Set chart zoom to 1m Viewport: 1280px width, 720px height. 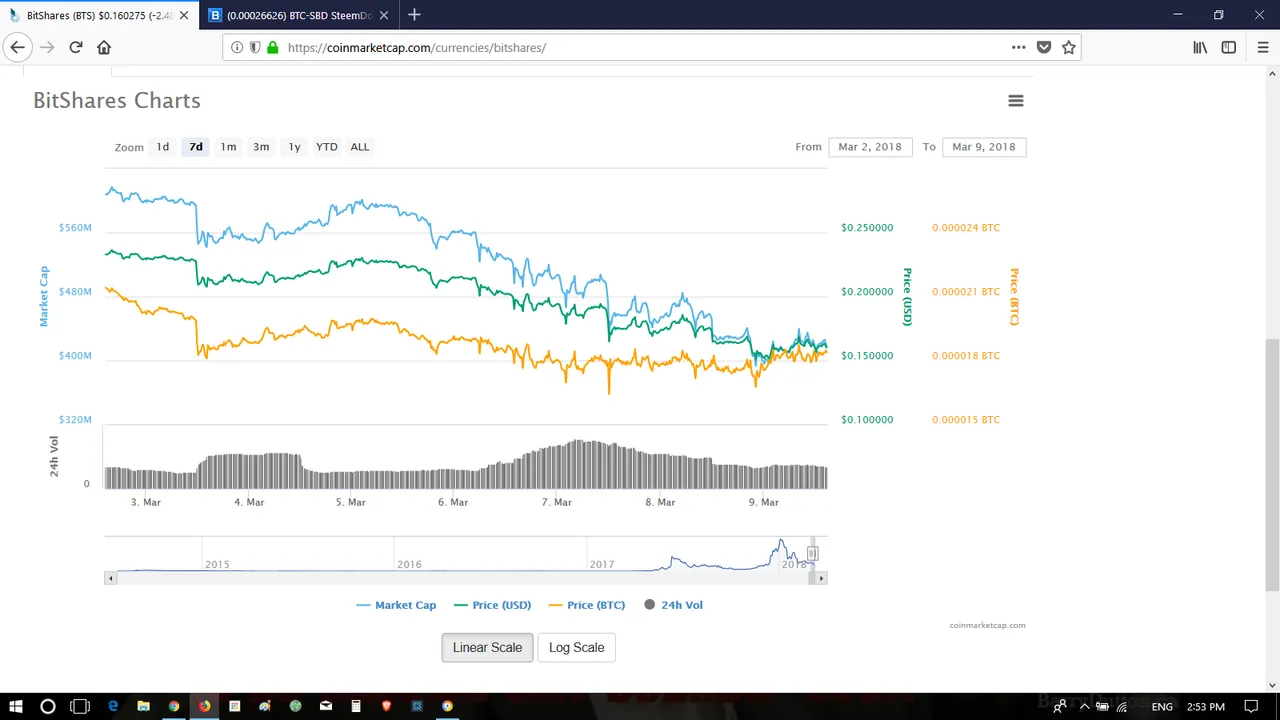coord(229,147)
